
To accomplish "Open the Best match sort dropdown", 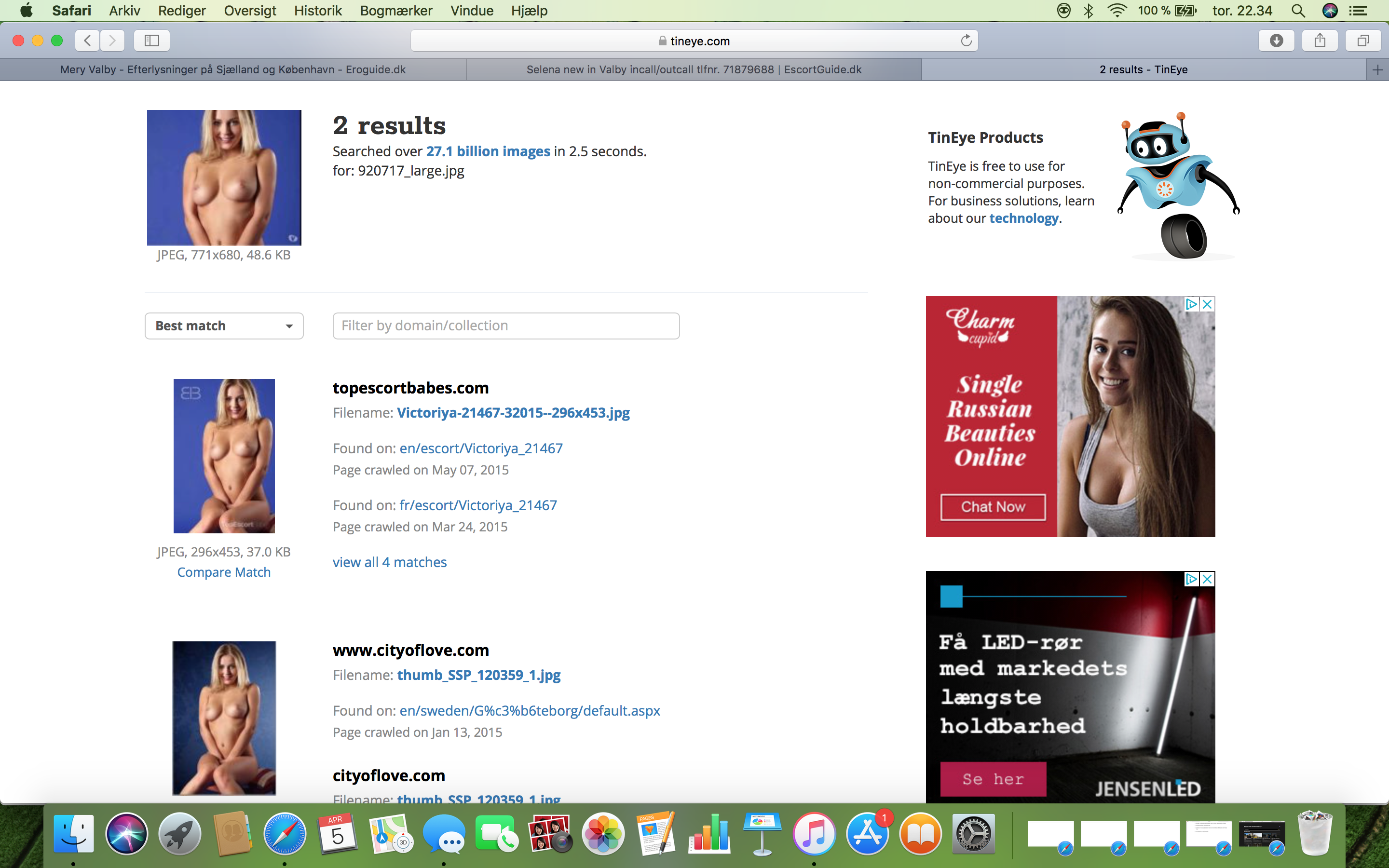I will (x=224, y=325).
